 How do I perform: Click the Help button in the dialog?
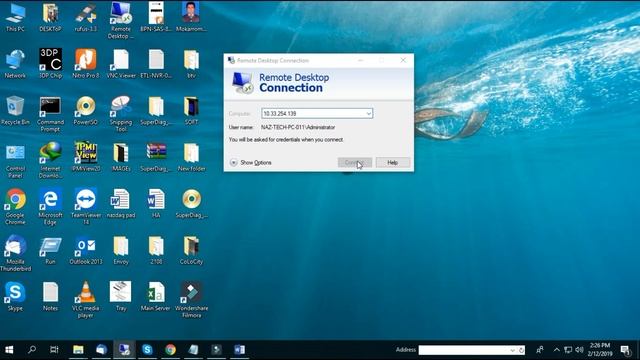[393, 162]
